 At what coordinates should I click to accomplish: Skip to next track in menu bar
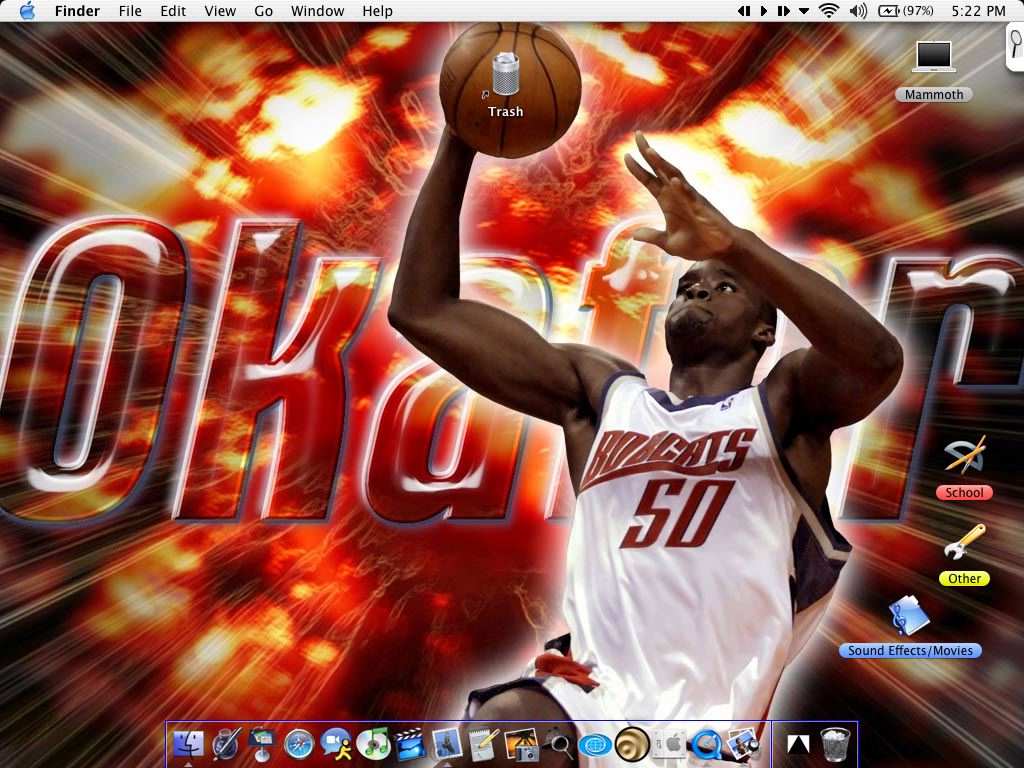coord(783,10)
